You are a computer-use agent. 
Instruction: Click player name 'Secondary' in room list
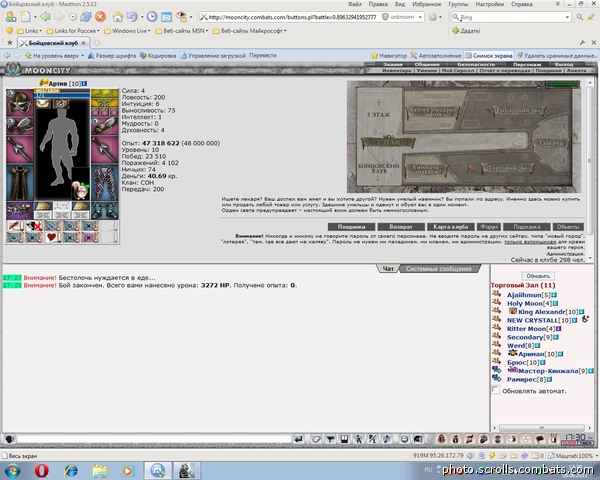525,337
